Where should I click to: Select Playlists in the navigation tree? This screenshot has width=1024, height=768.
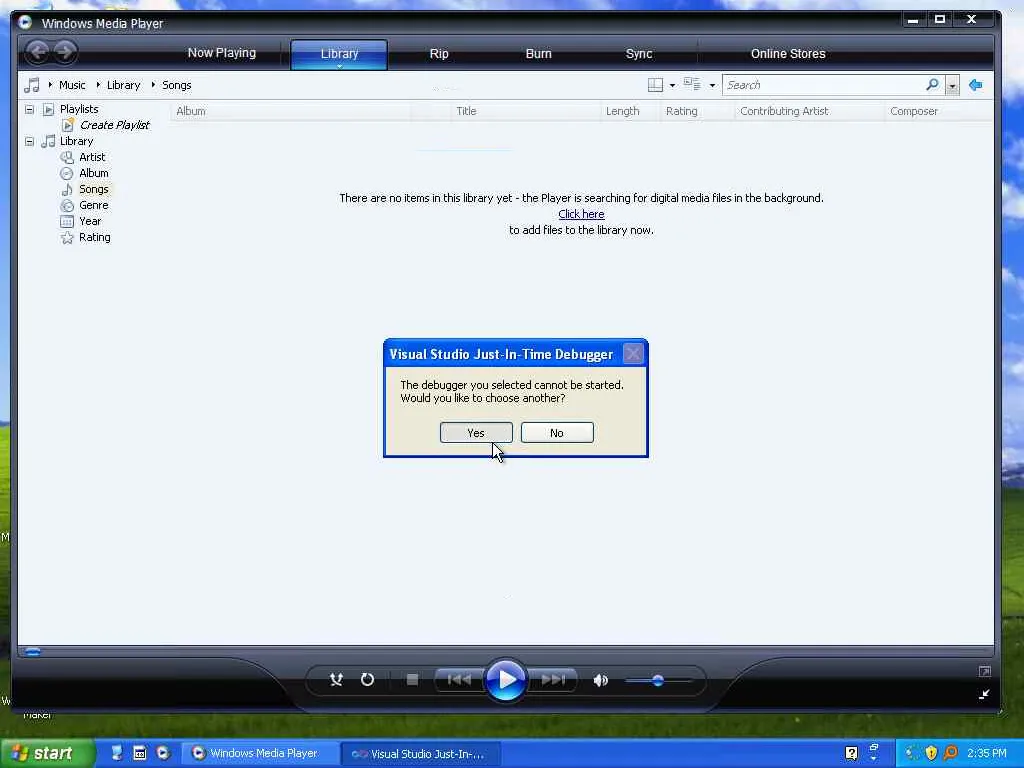pos(79,109)
